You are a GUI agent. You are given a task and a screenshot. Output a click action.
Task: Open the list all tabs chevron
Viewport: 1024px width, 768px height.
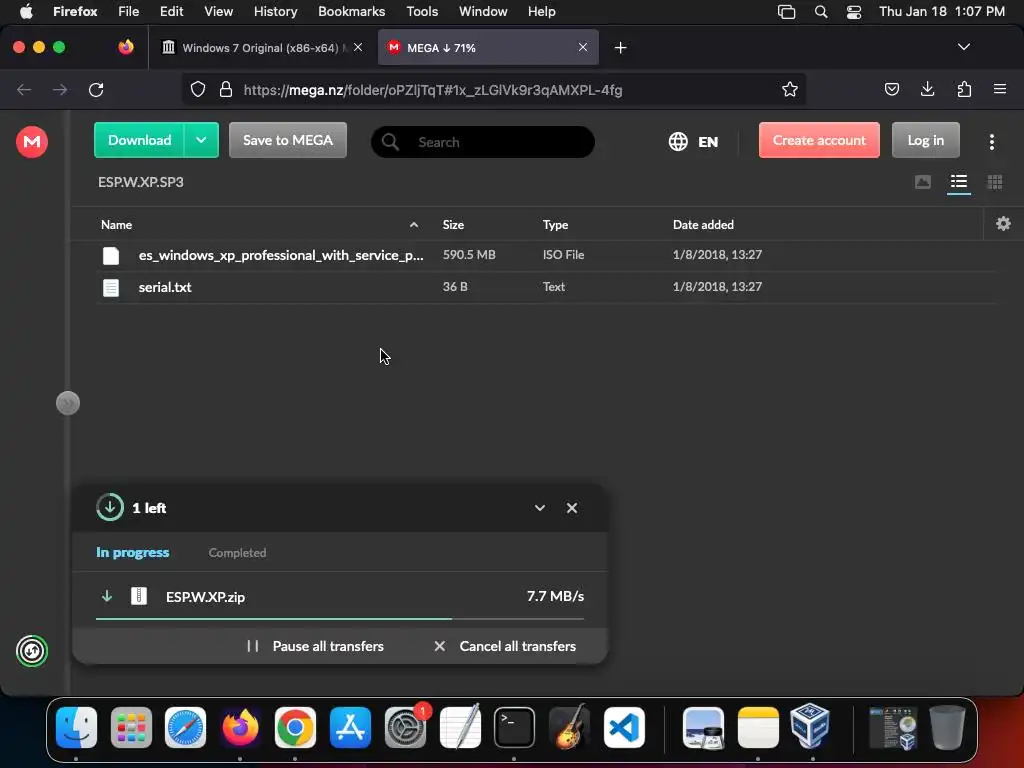963,47
